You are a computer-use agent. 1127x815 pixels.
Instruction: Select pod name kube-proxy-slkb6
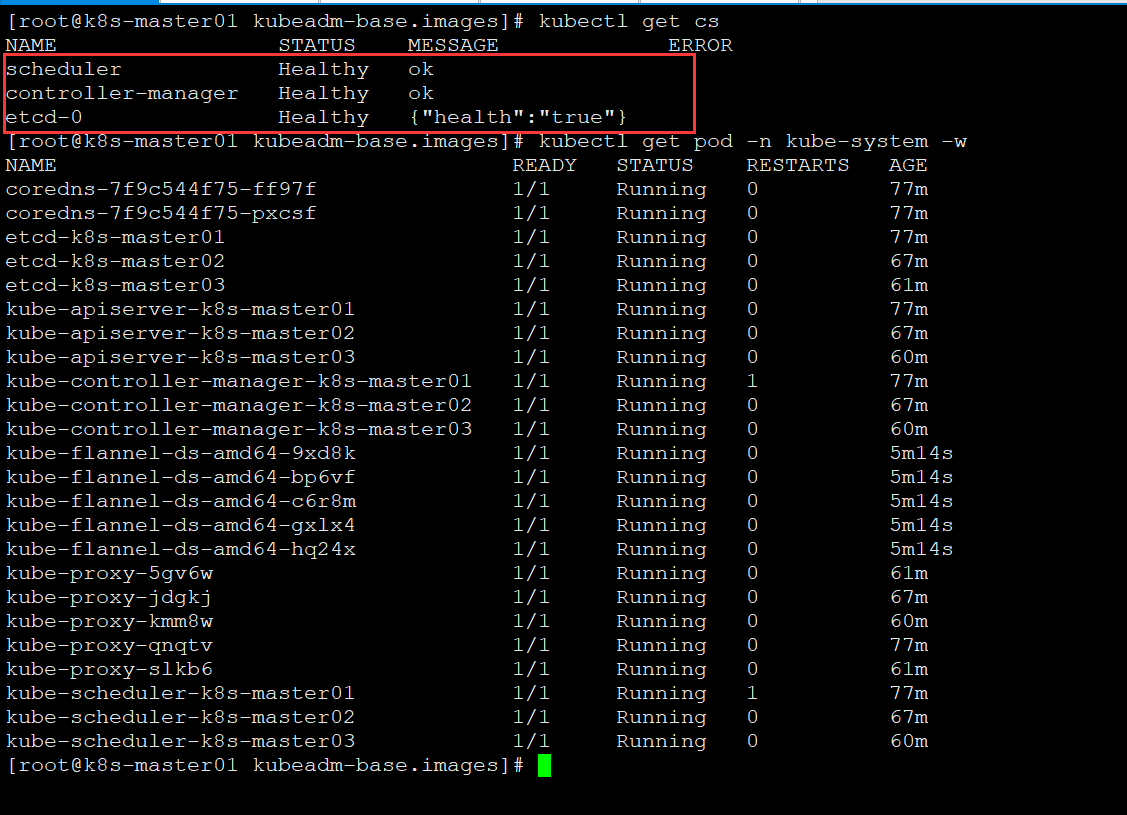point(109,669)
